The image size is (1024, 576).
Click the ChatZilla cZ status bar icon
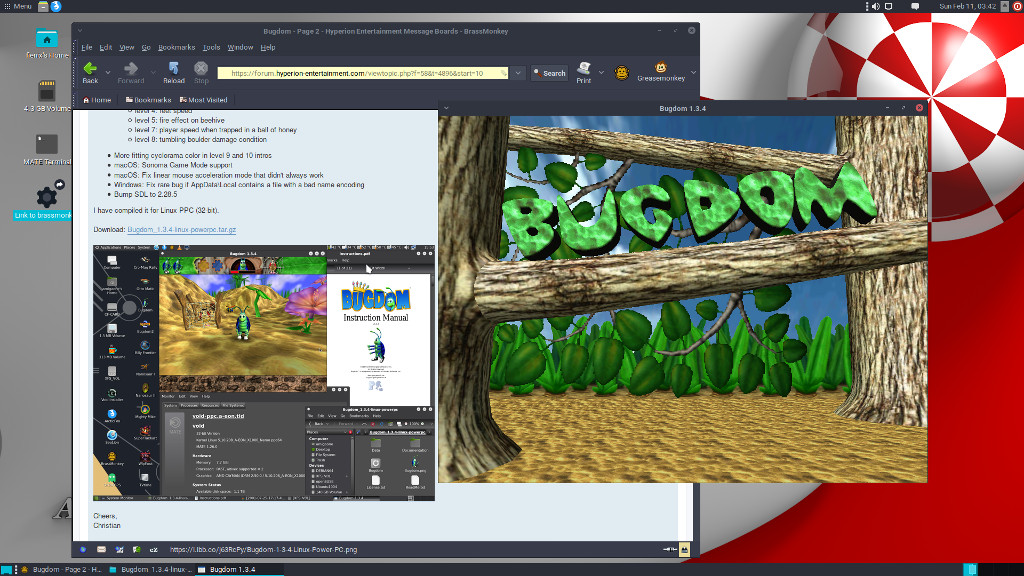click(x=153, y=549)
